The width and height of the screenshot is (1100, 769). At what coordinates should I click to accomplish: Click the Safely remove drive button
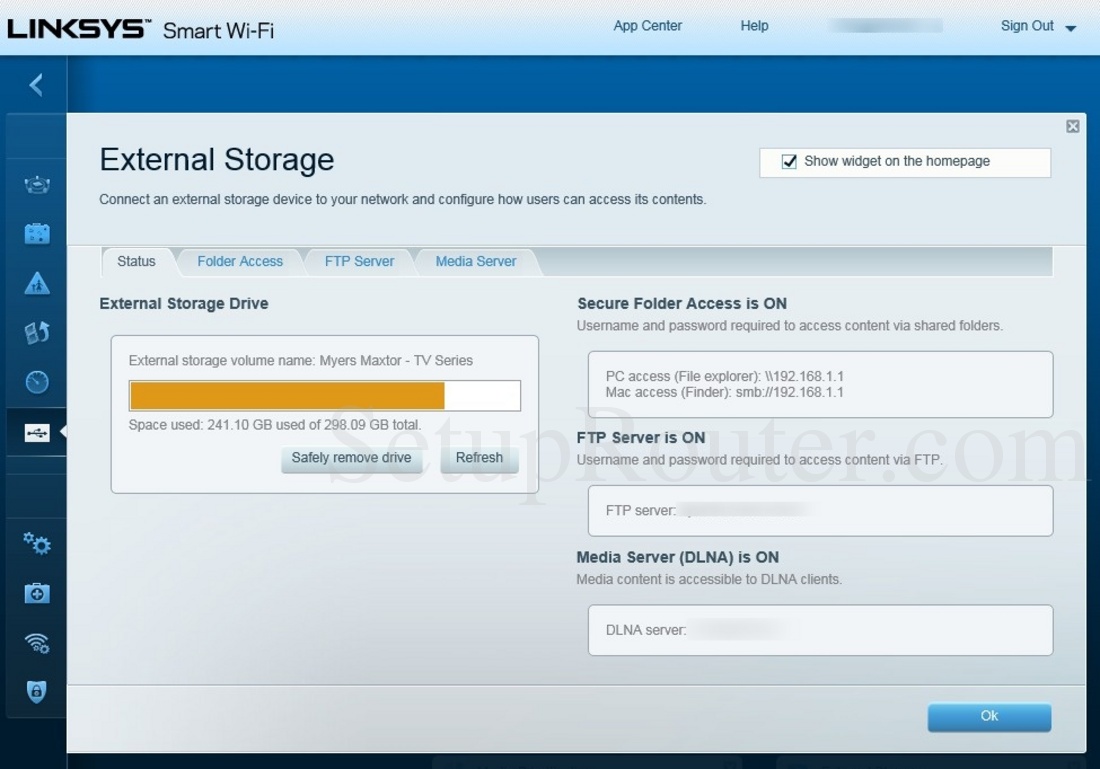[x=351, y=458]
